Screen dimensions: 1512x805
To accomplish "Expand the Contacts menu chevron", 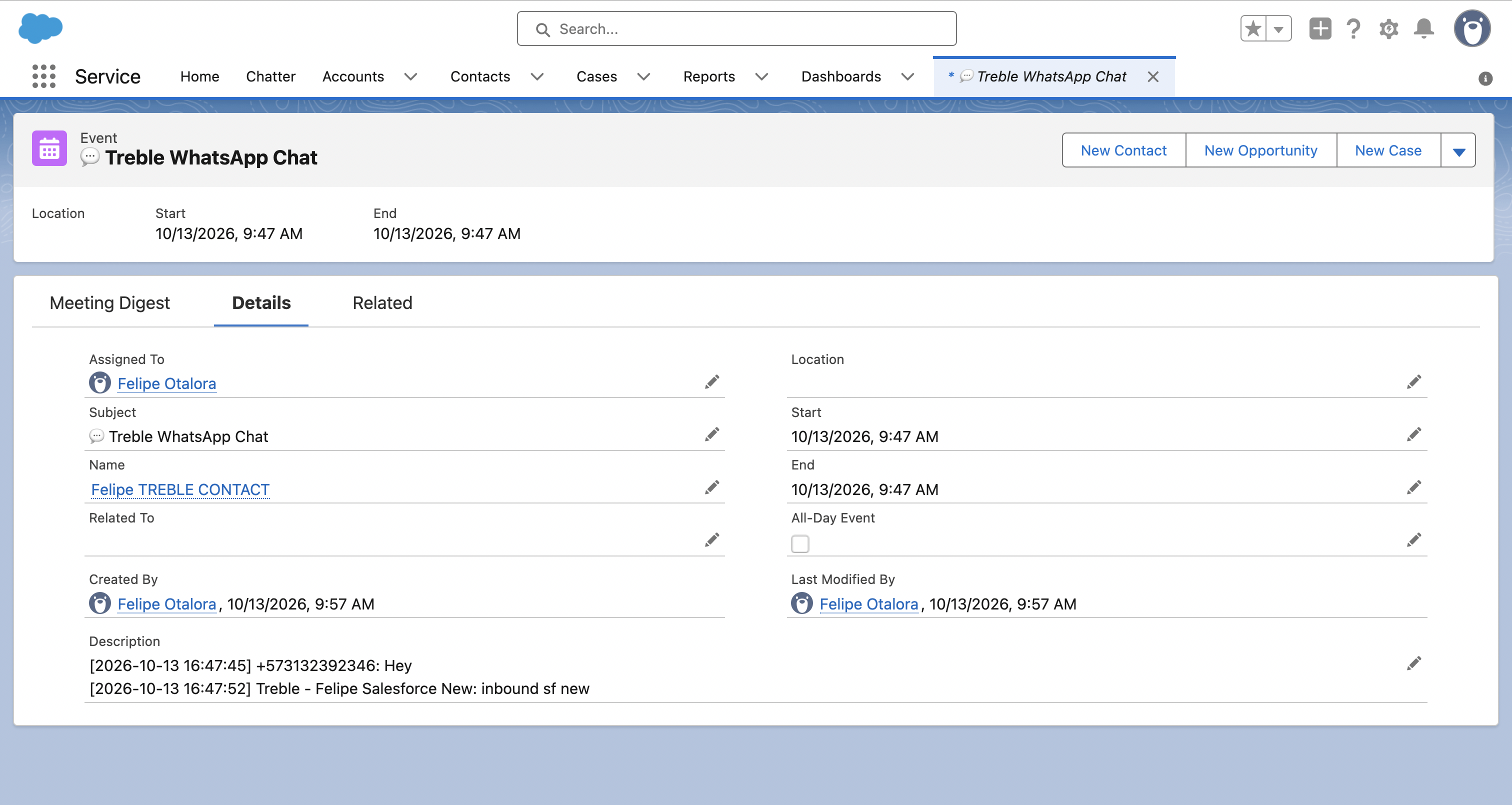I will click(537, 76).
